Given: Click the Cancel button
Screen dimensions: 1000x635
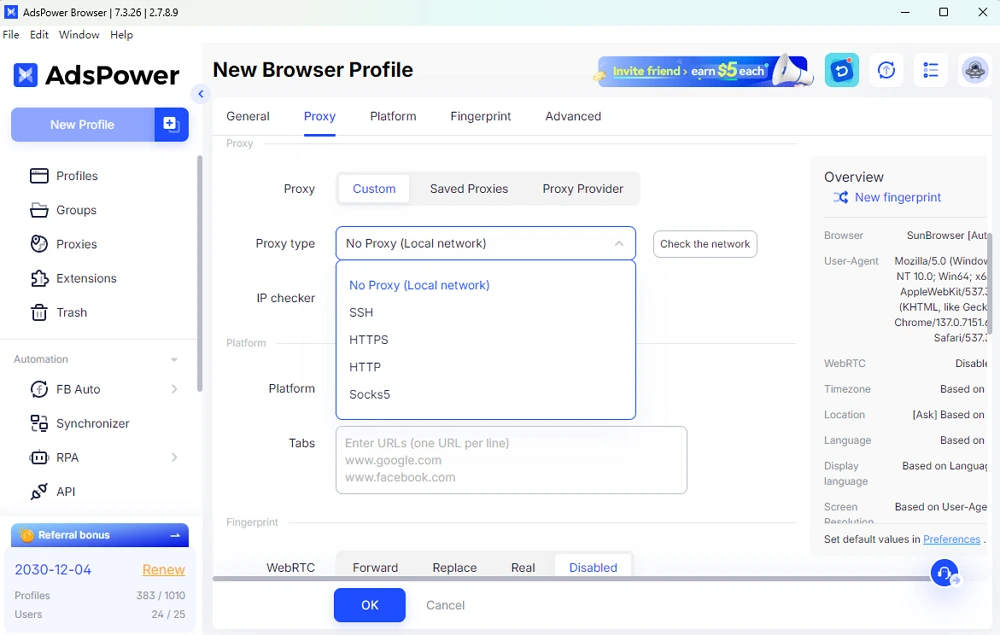Looking at the screenshot, I should click(445, 606).
